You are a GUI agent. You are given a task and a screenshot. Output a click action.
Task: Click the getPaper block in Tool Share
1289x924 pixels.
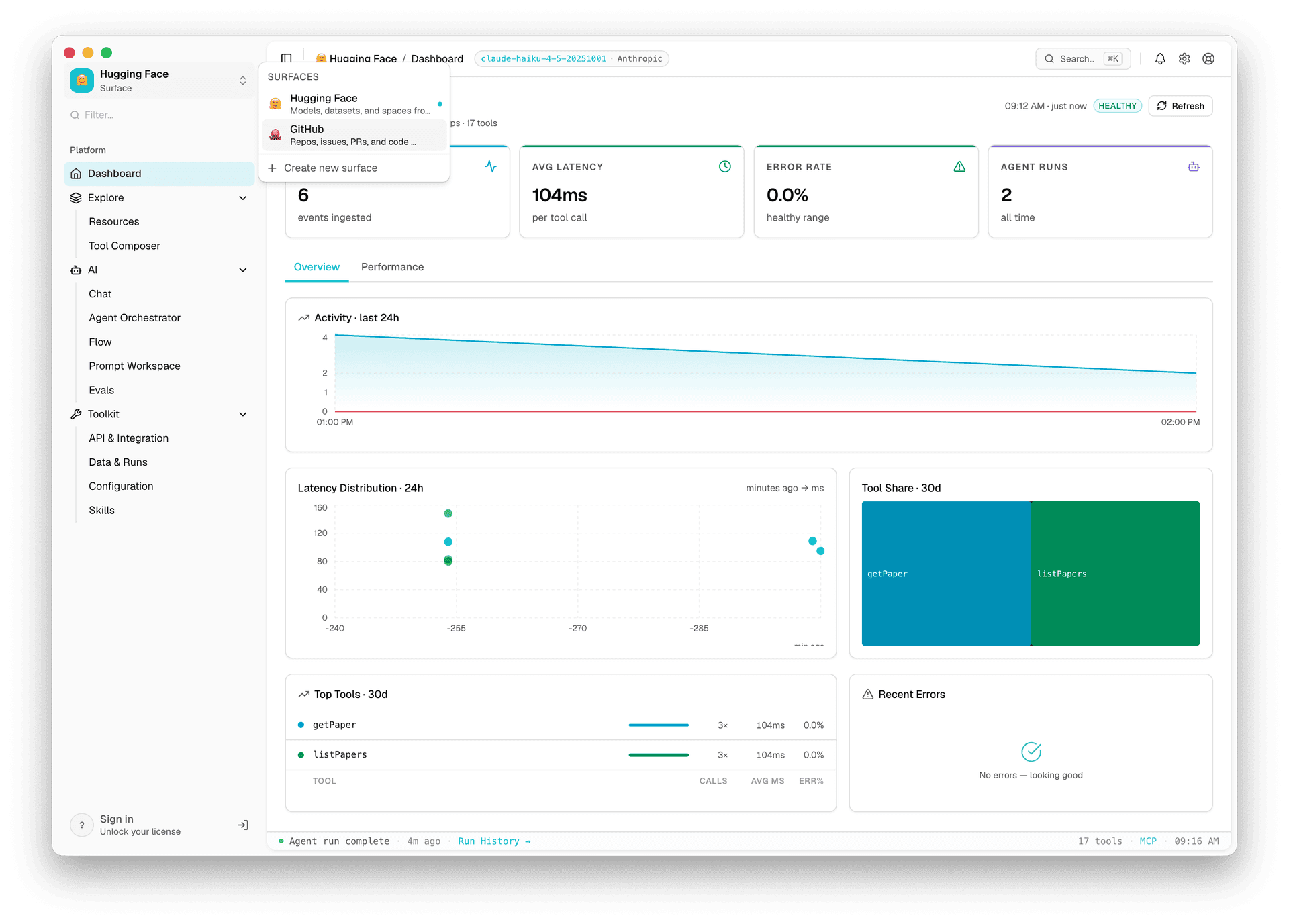pos(946,574)
